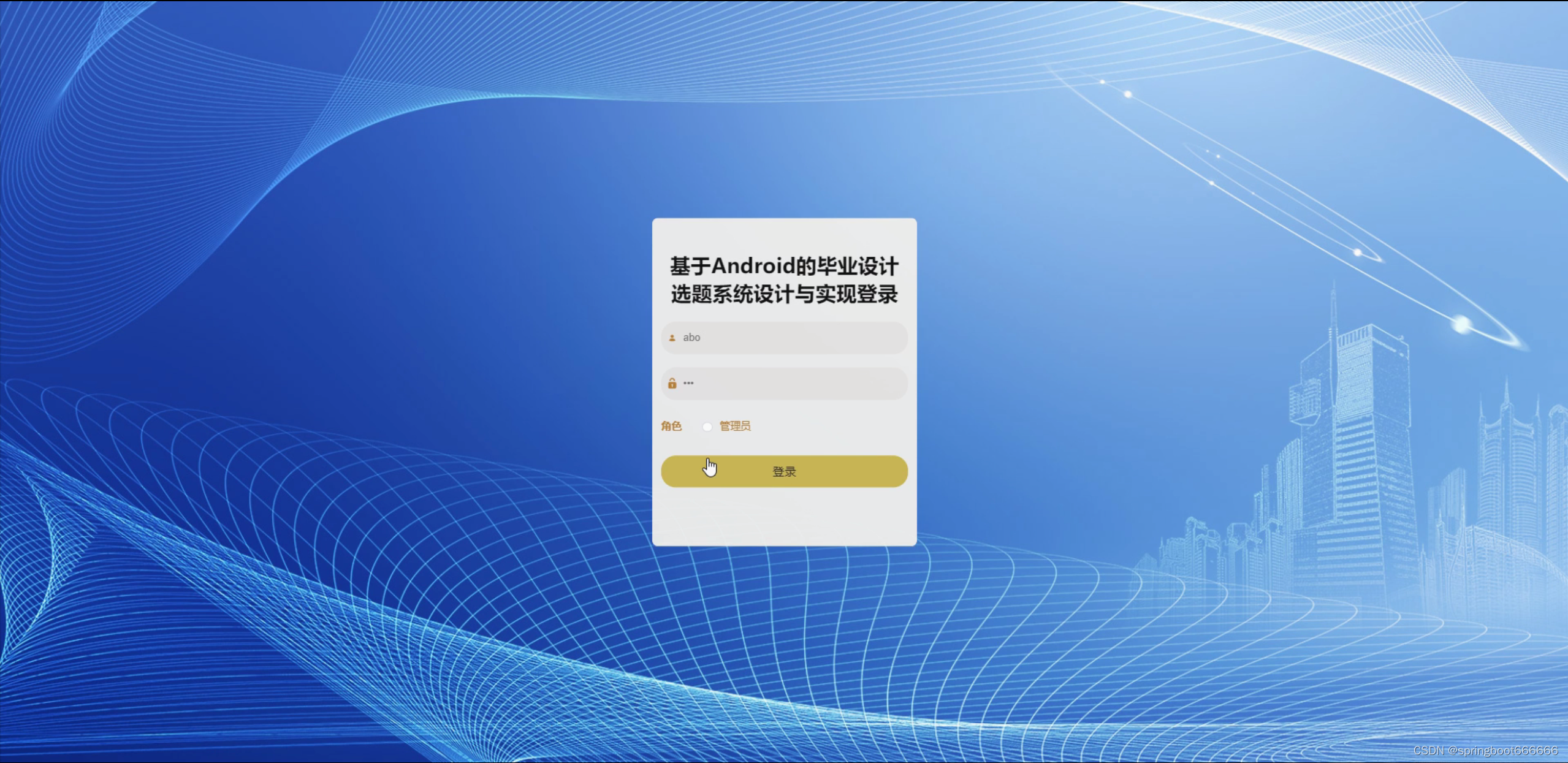
Task: Click the second title line 选题系统设计与实现登录
Action: (x=784, y=294)
